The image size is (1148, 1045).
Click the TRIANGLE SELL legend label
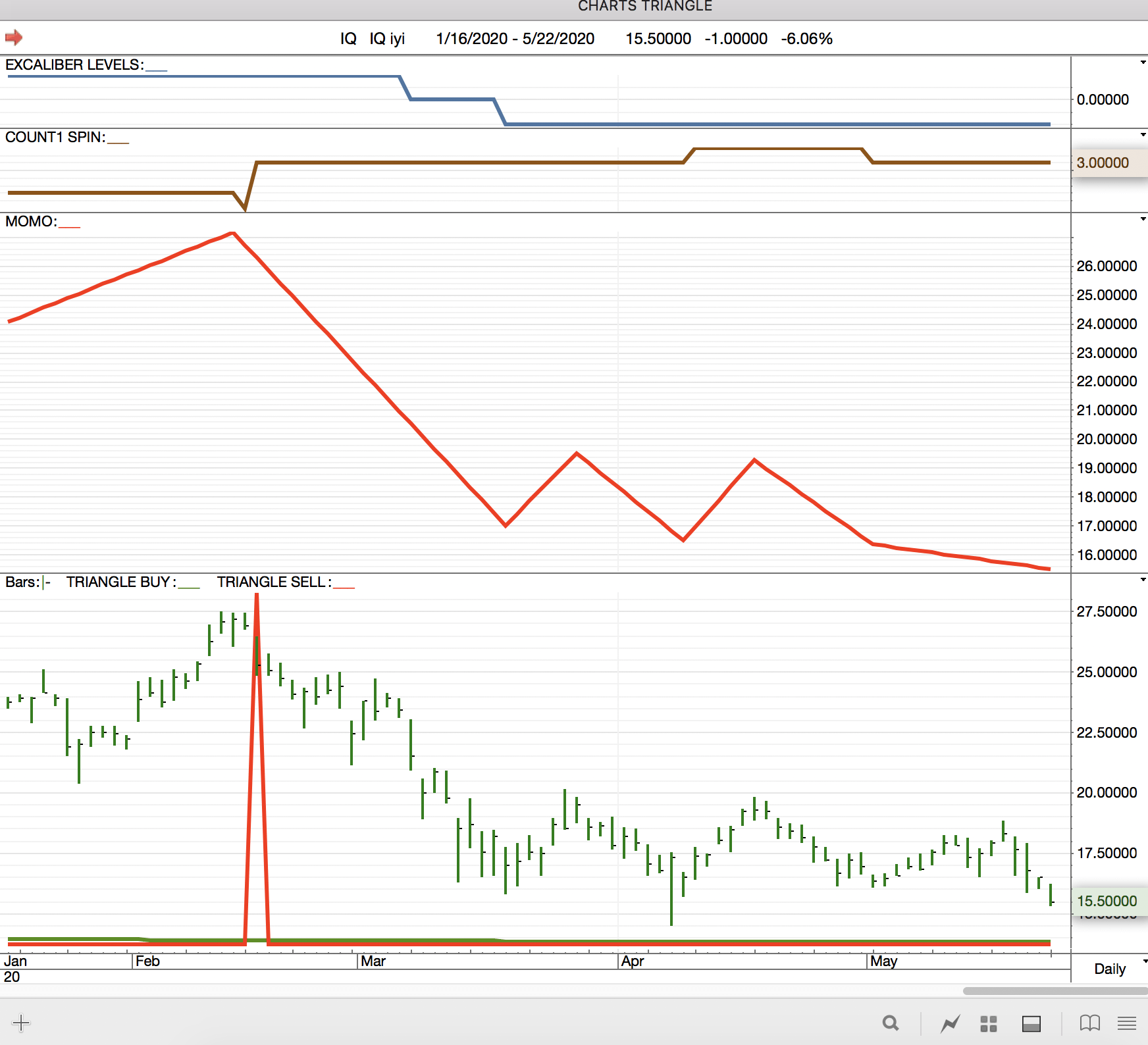tap(274, 582)
